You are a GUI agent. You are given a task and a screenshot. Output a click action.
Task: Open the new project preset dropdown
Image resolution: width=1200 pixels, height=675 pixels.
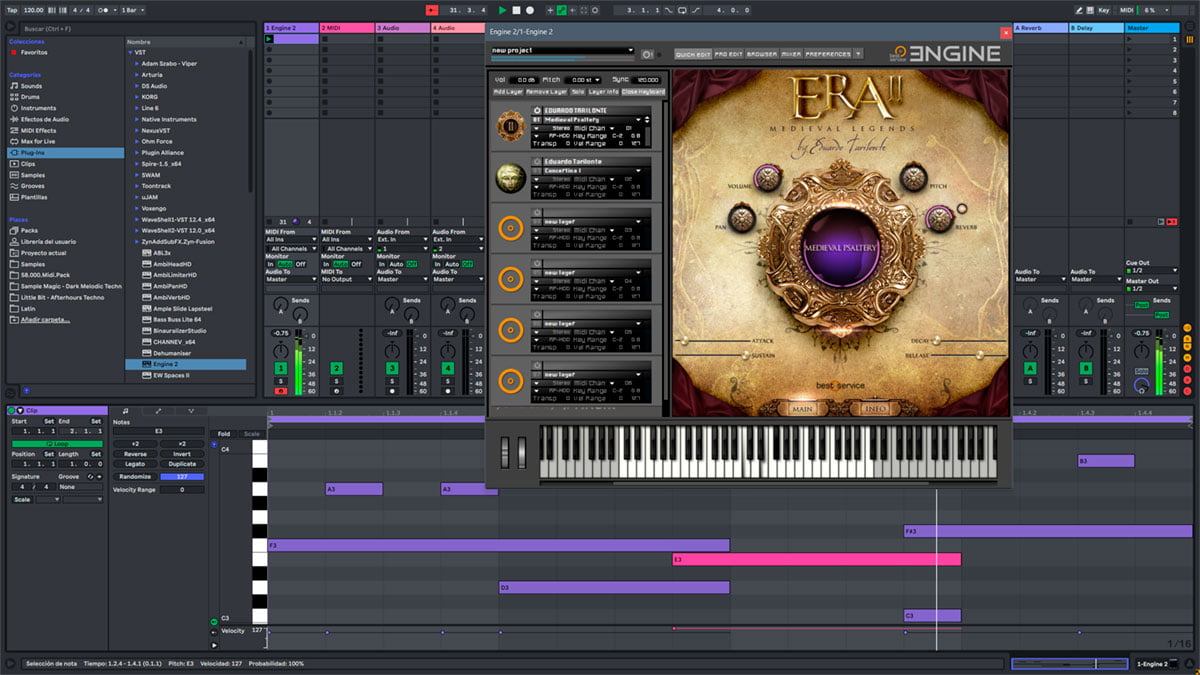[562, 50]
